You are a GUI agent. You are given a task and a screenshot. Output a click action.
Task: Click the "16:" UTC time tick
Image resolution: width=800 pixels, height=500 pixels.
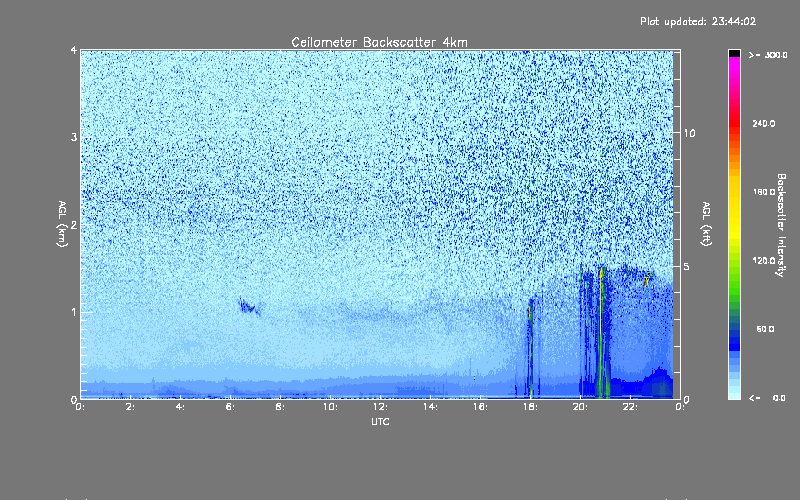point(480,407)
